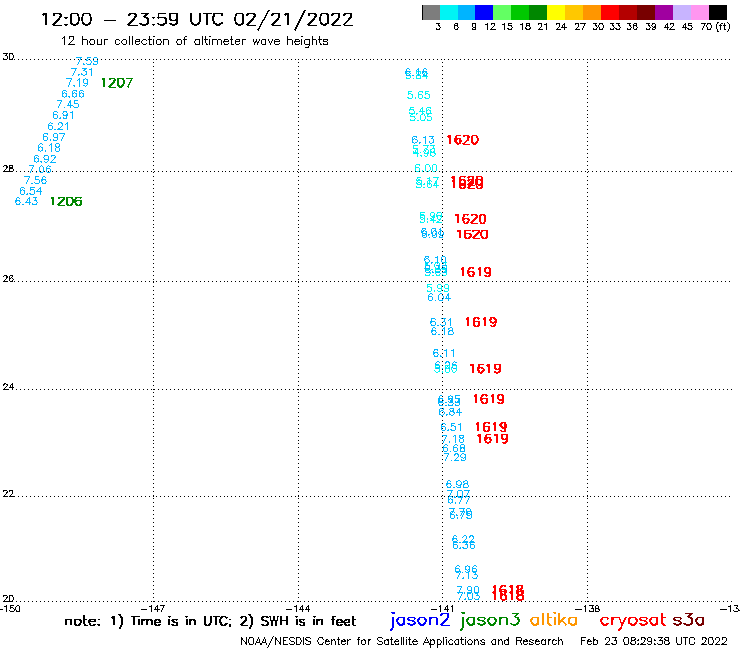Click the subtitle '12 hour collection of altimeter wave heights'
Image resolution: width=740 pixels, height=650 pixels.
194,41
